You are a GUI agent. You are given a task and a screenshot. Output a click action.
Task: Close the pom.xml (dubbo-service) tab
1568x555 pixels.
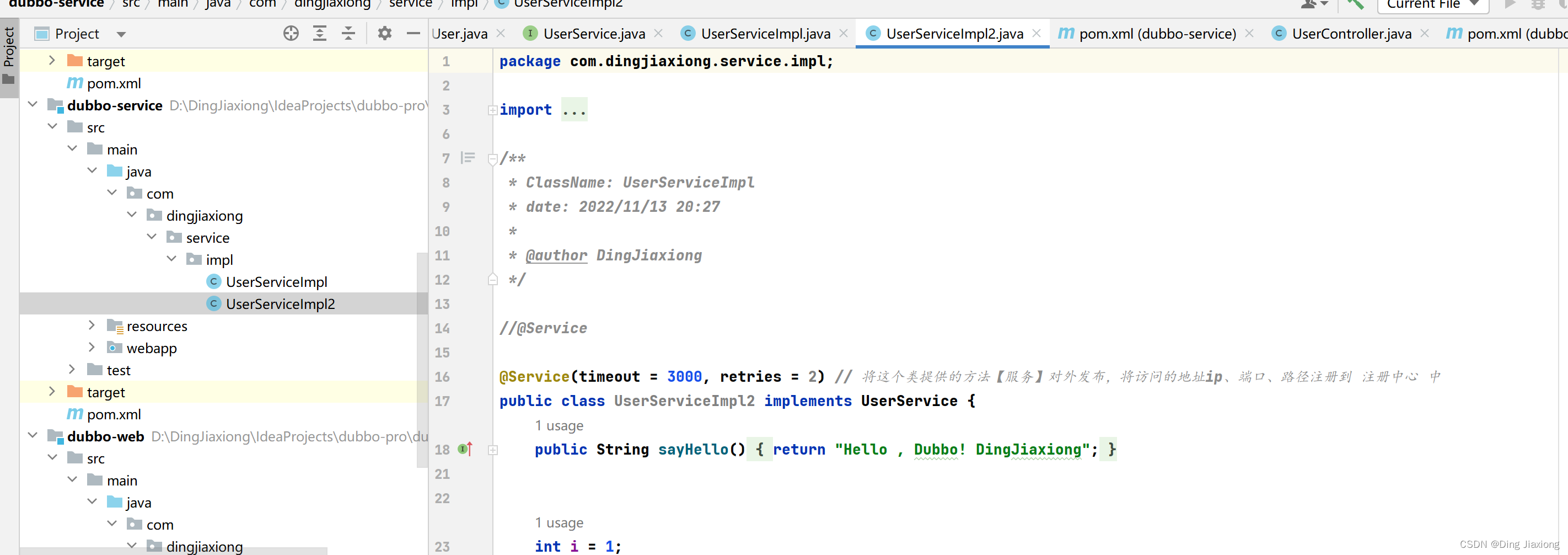click(1249, 34)
